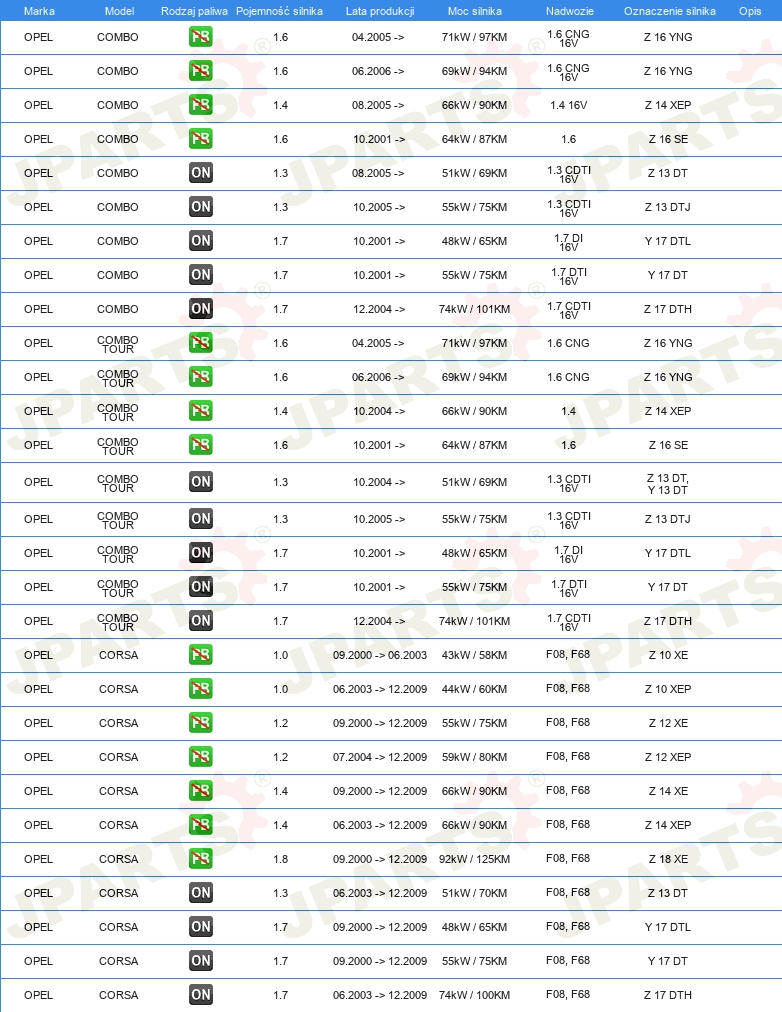Click the Rodzaj paliwa column header
782x1012 pixels.
pos(194,11)
